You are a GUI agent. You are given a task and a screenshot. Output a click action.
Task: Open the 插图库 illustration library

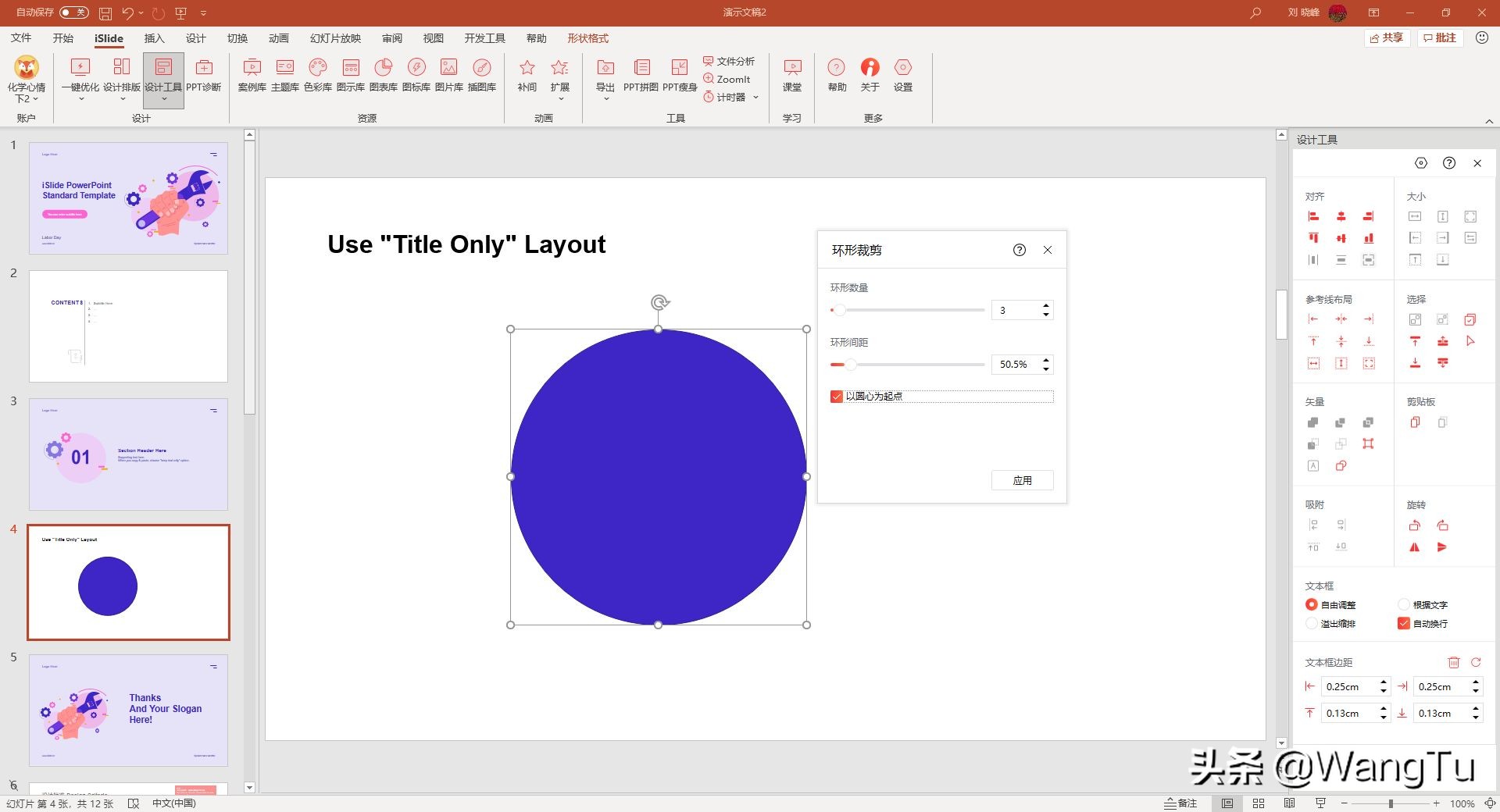(x=482, y=75)
